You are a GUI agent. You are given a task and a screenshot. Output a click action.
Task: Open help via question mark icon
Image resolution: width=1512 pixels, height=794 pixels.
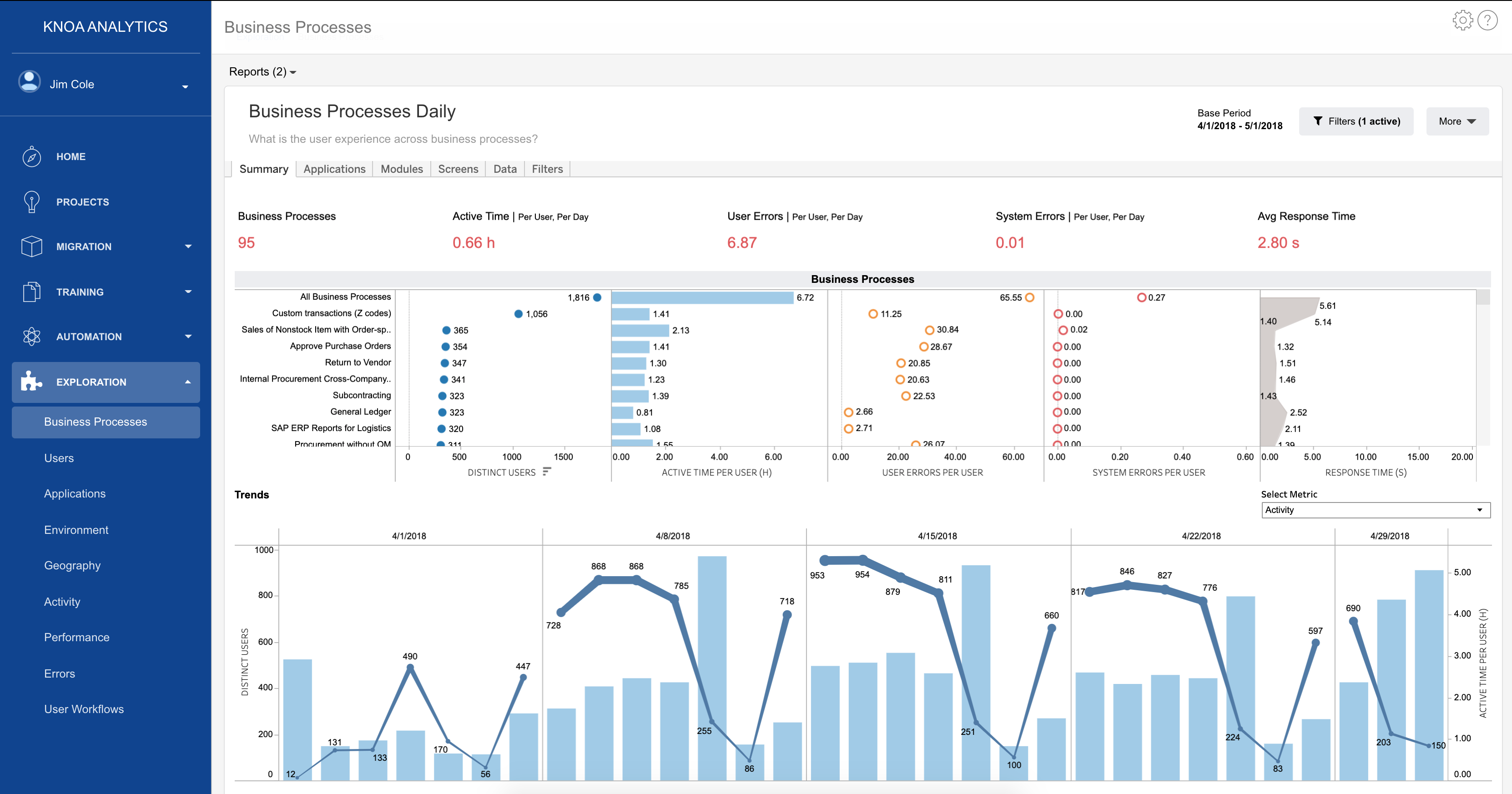point(1487,20)
